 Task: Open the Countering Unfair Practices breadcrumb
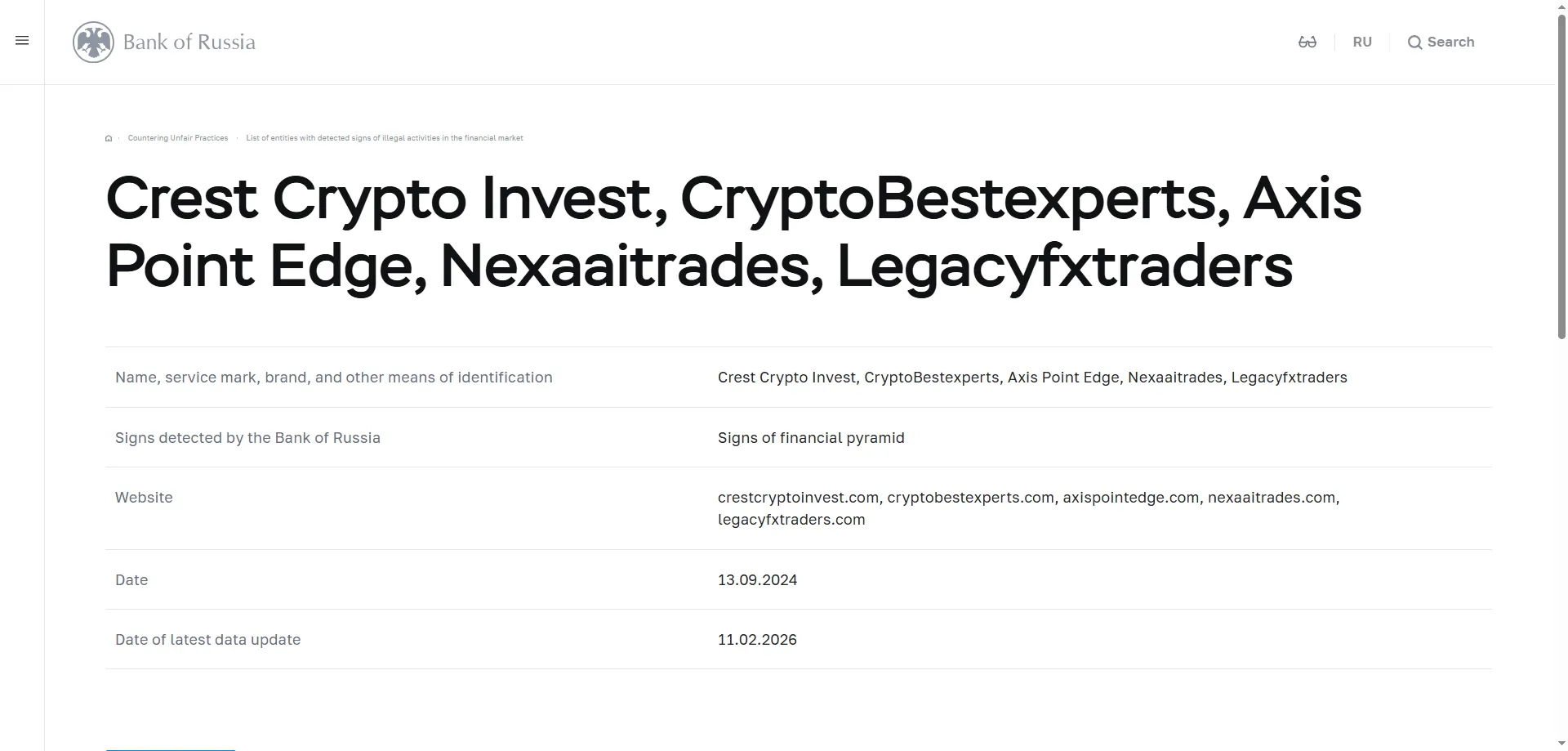click(178, 138)
